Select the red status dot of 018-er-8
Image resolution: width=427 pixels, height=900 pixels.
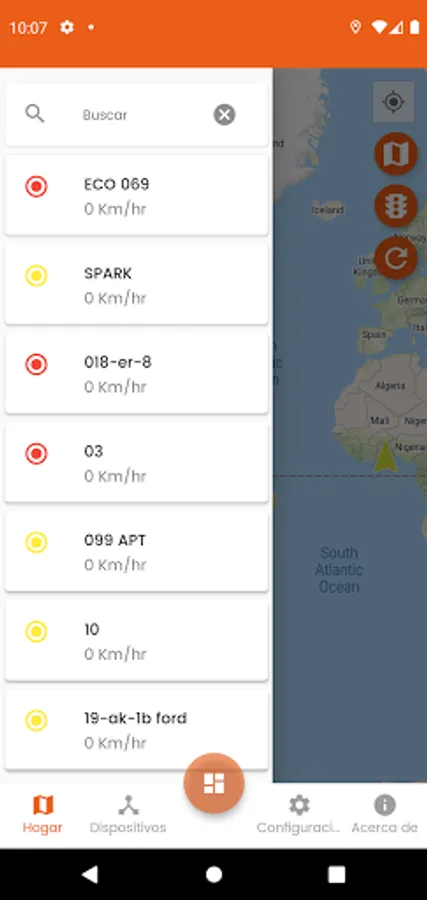pos(36,364)
